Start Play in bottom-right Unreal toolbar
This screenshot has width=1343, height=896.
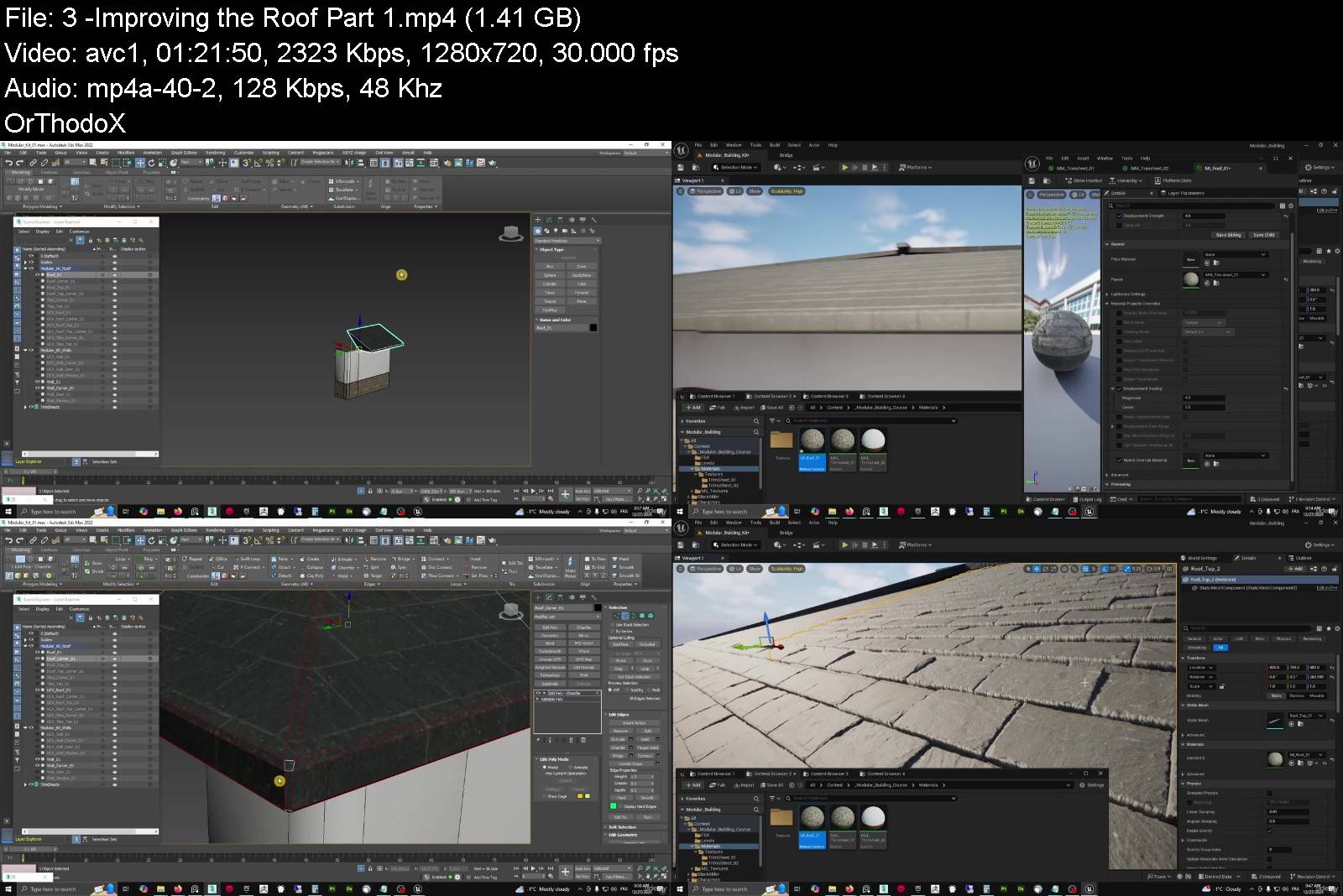(x=844, y=544)
